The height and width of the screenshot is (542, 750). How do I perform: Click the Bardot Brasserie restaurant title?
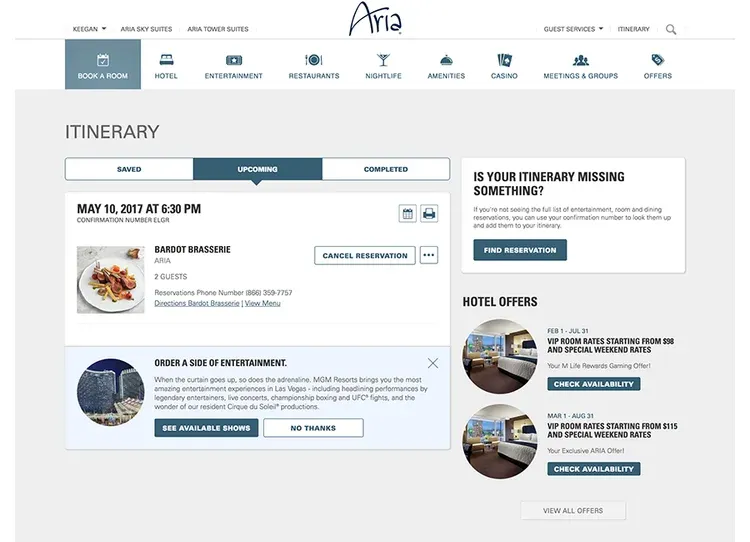(x=192, y=249)
